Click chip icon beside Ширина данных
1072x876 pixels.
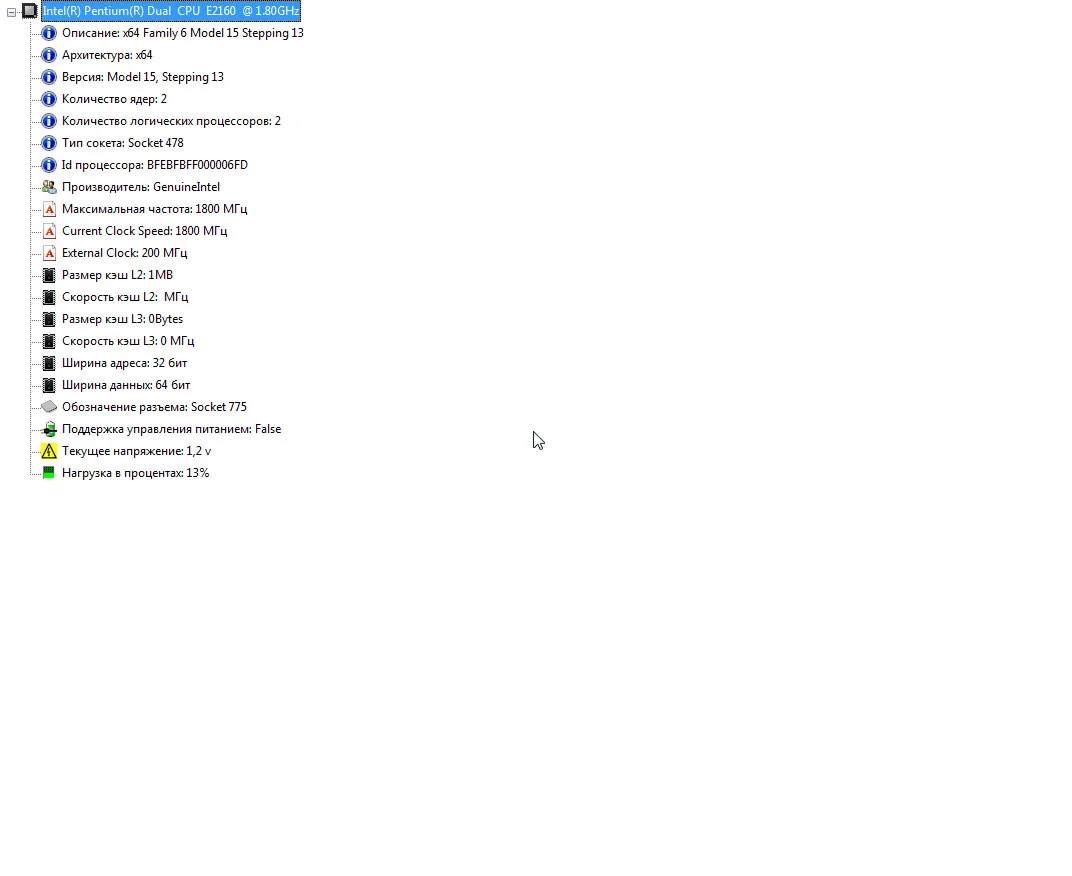pyautogui.click(x=49, y=385)
